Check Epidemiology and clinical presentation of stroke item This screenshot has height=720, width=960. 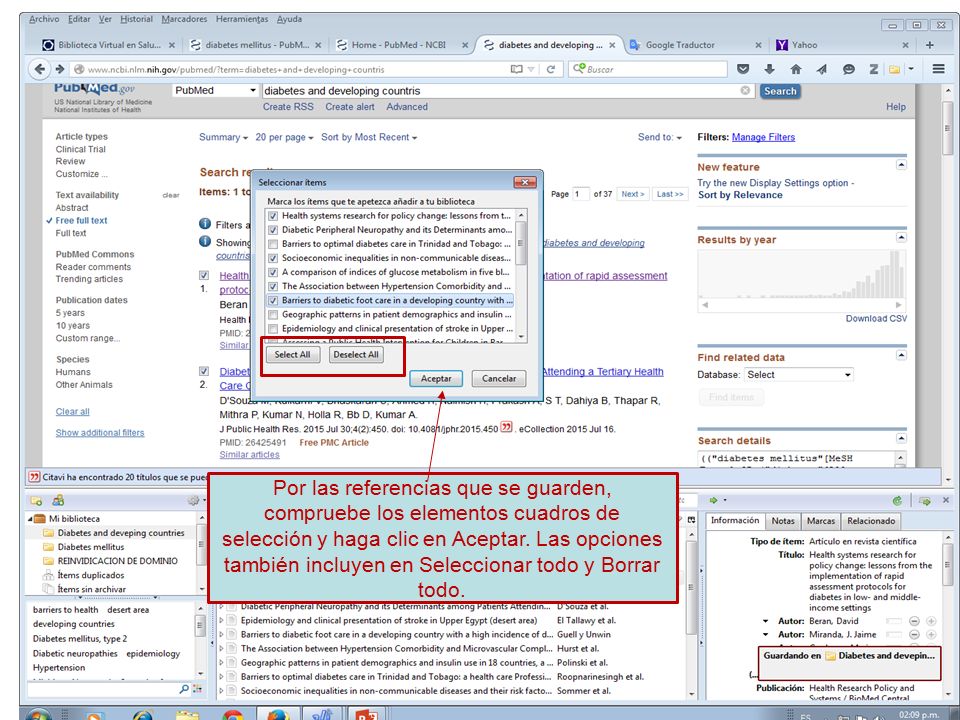pos(273,328)
